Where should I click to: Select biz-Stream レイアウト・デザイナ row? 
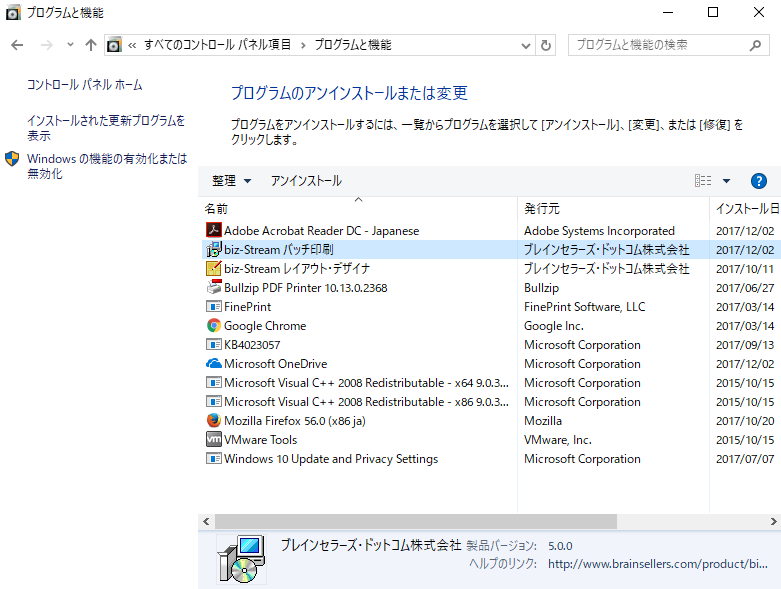tap(297, 268)
